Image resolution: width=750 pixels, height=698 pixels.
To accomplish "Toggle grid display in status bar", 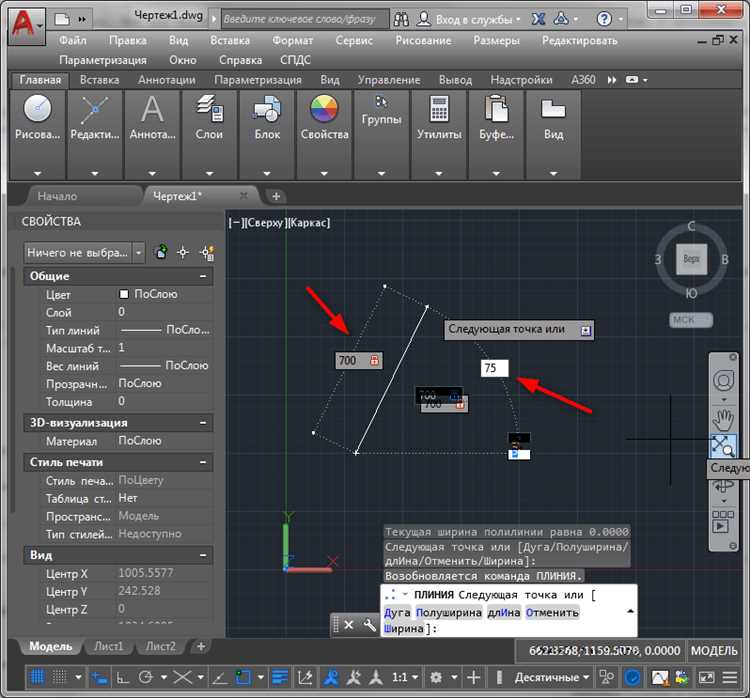I will (36, 677).
